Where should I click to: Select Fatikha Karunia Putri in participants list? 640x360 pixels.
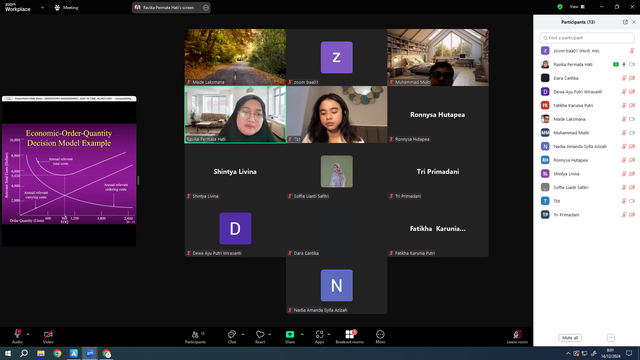[x=587, y=105]
